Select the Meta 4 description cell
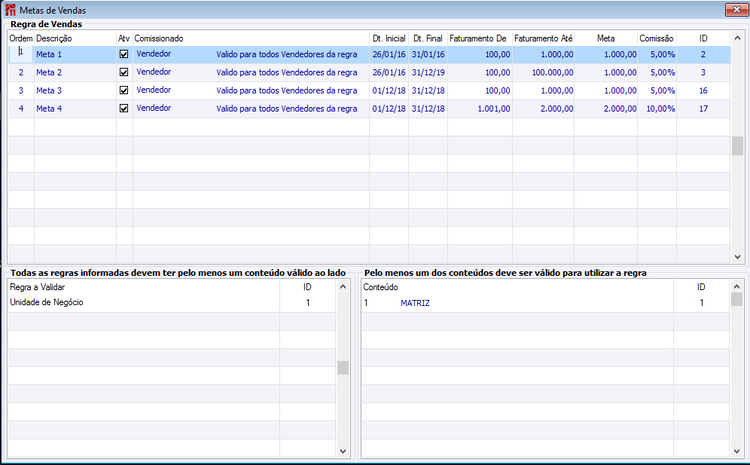Viewport: 750px width, 465px height. (x=75, y=109)
